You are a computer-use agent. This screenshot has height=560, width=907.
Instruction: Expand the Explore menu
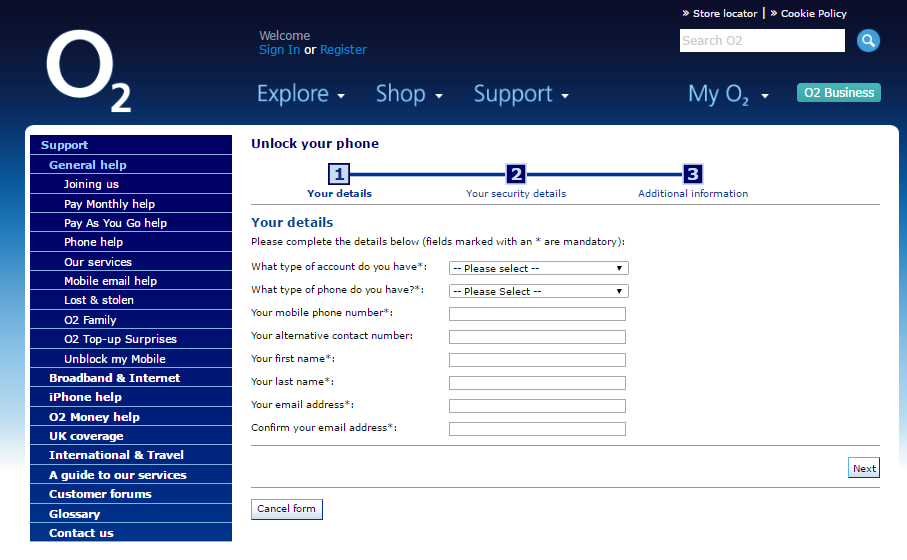click(301, 94)
